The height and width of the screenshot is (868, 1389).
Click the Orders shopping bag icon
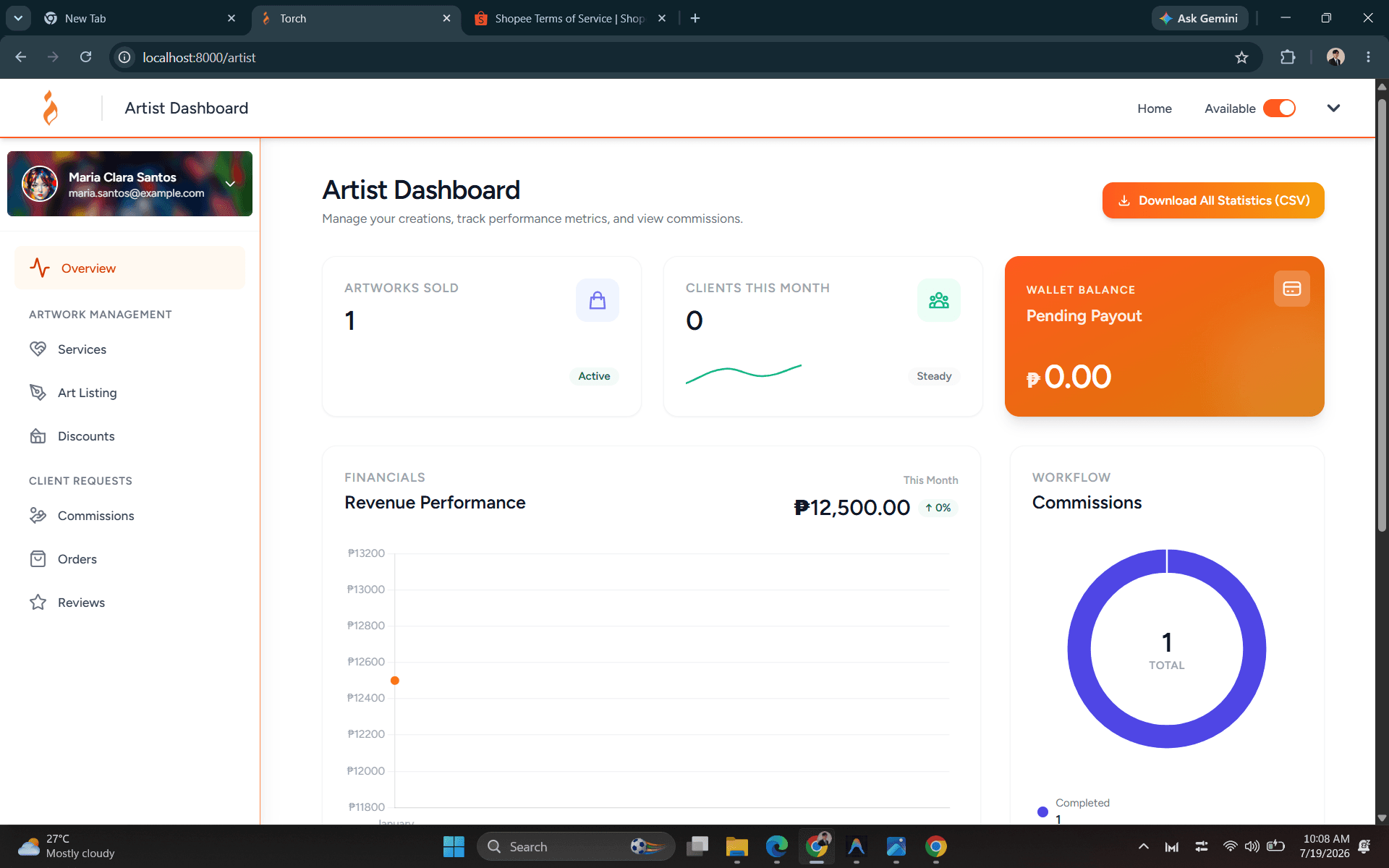(x=38, y=559)
